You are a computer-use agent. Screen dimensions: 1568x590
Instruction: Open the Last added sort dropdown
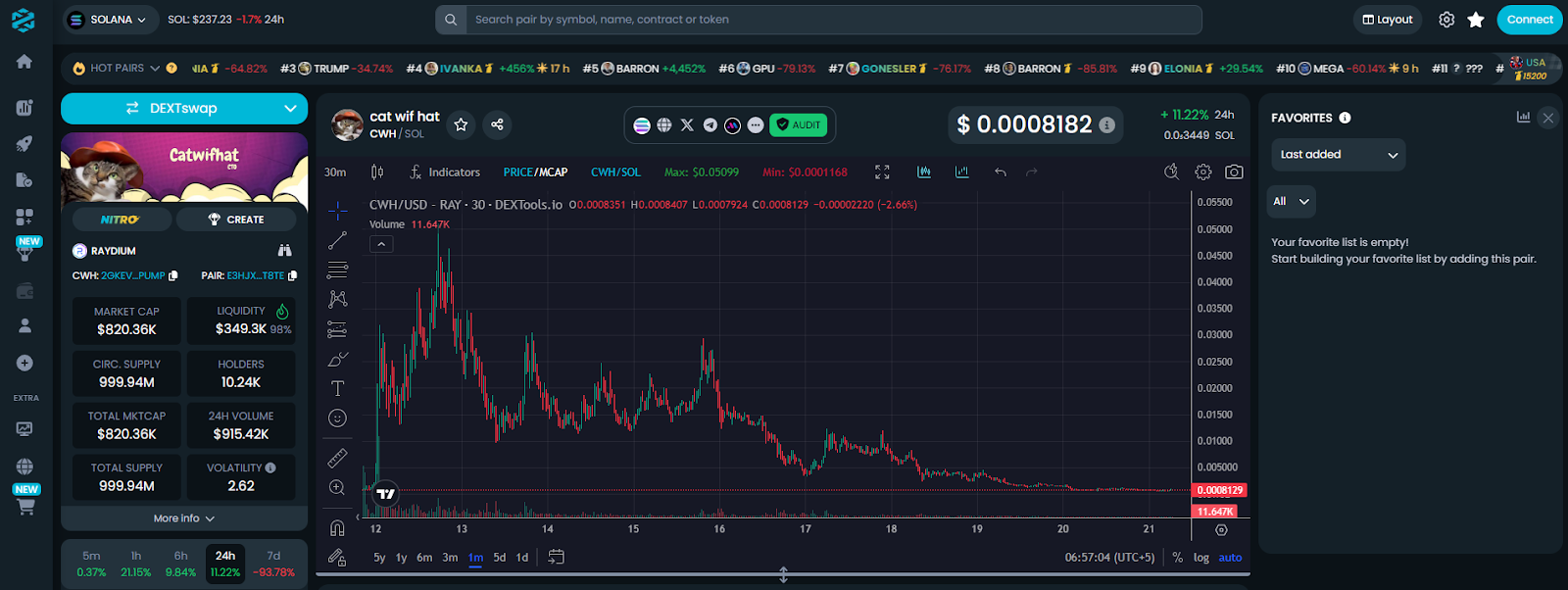pos(1338,155)
